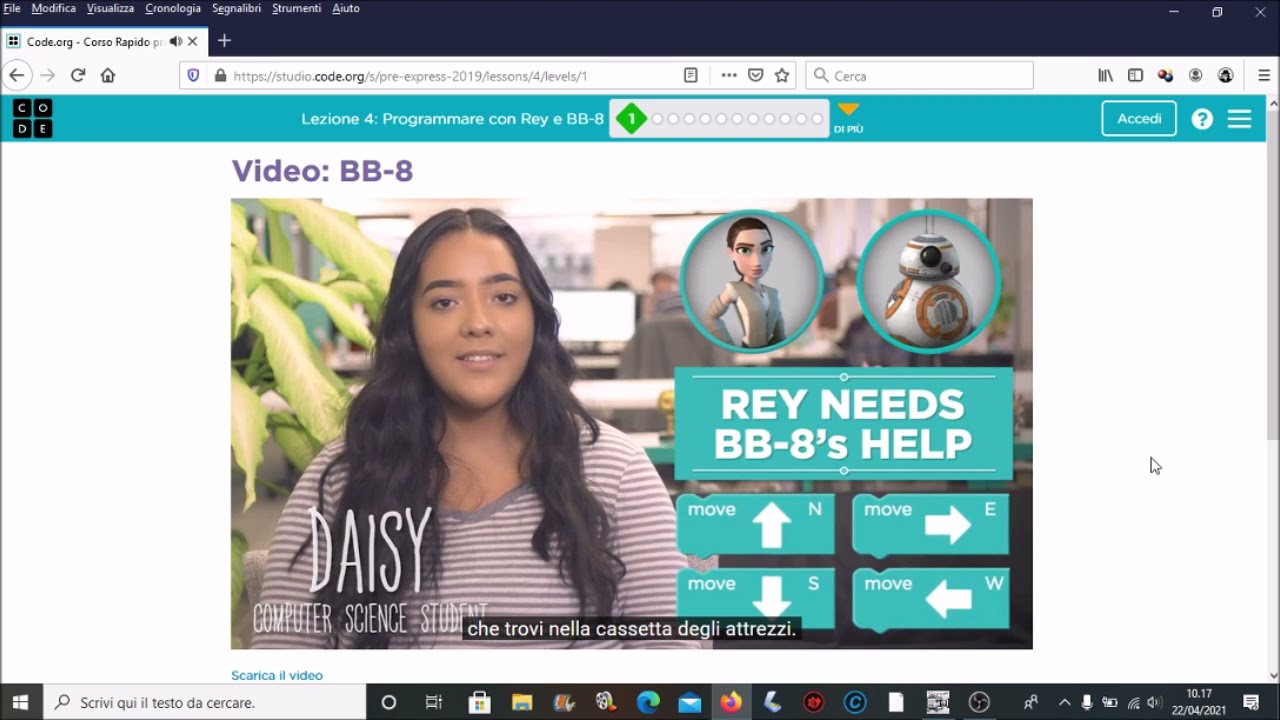This screenshot has width=1280, height=720.
Task: Open Cortana circle icon
Action: [389, 702]
